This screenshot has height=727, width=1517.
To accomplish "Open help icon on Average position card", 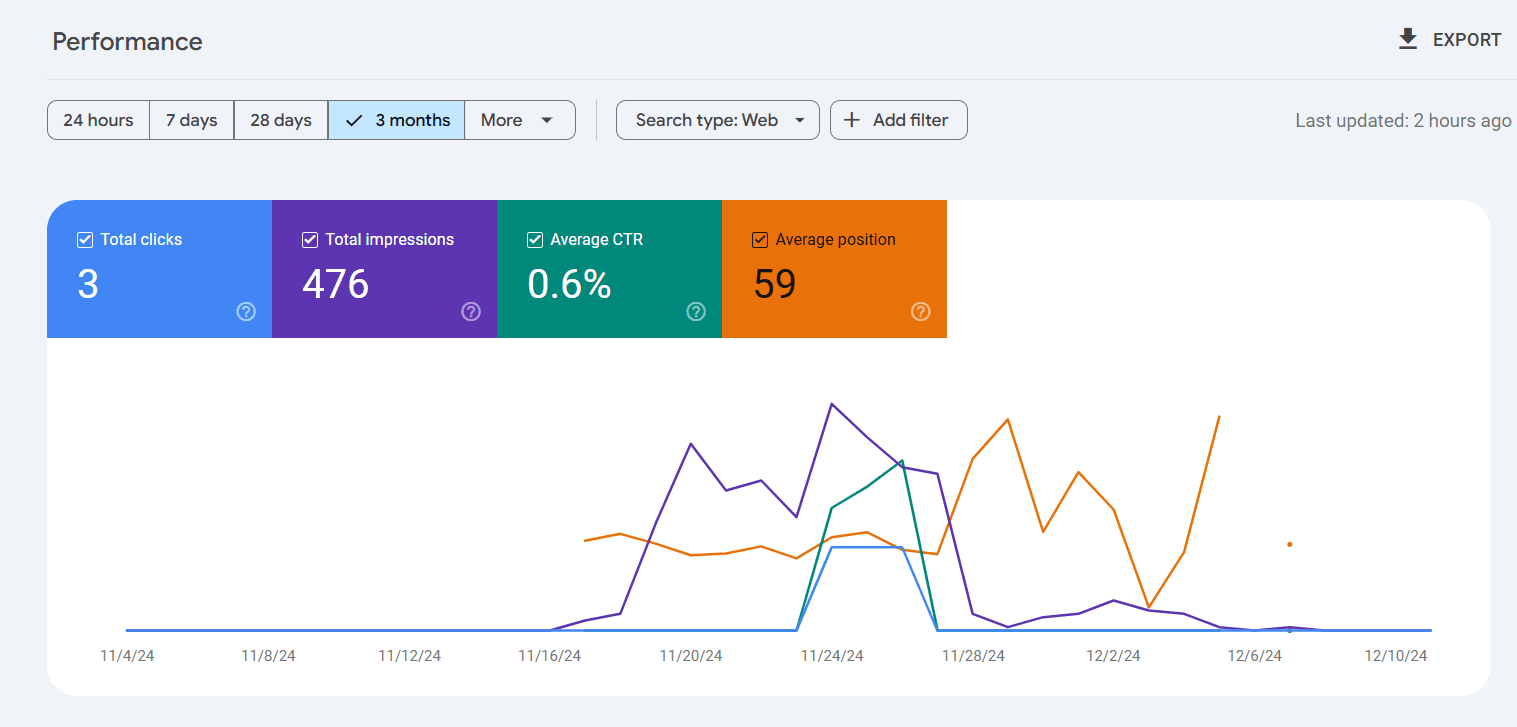I will 921,312.
